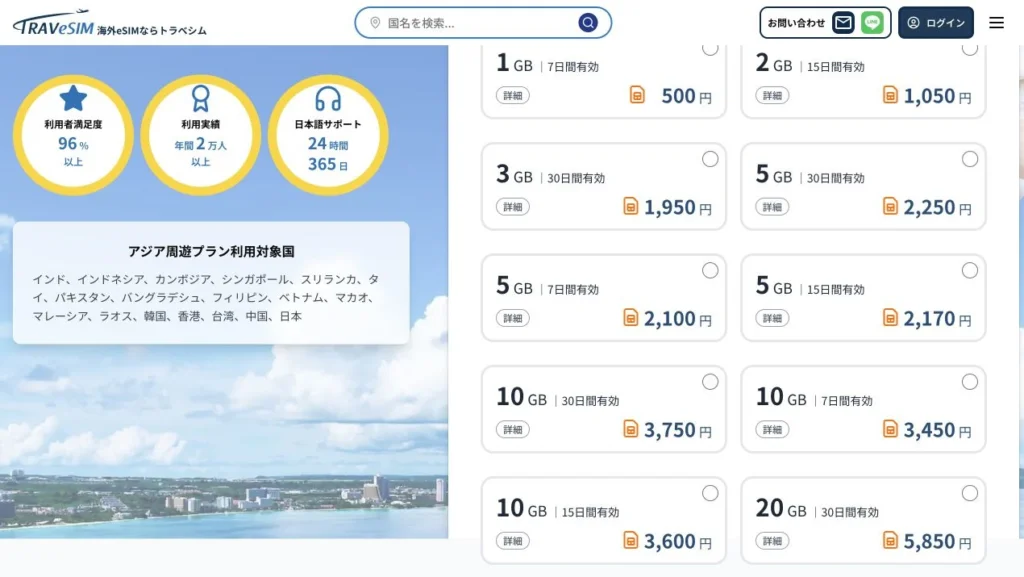The height and width of the screenshot is (577, 1024).
Task: Click the 3,750円 price text
Action: 678,430
